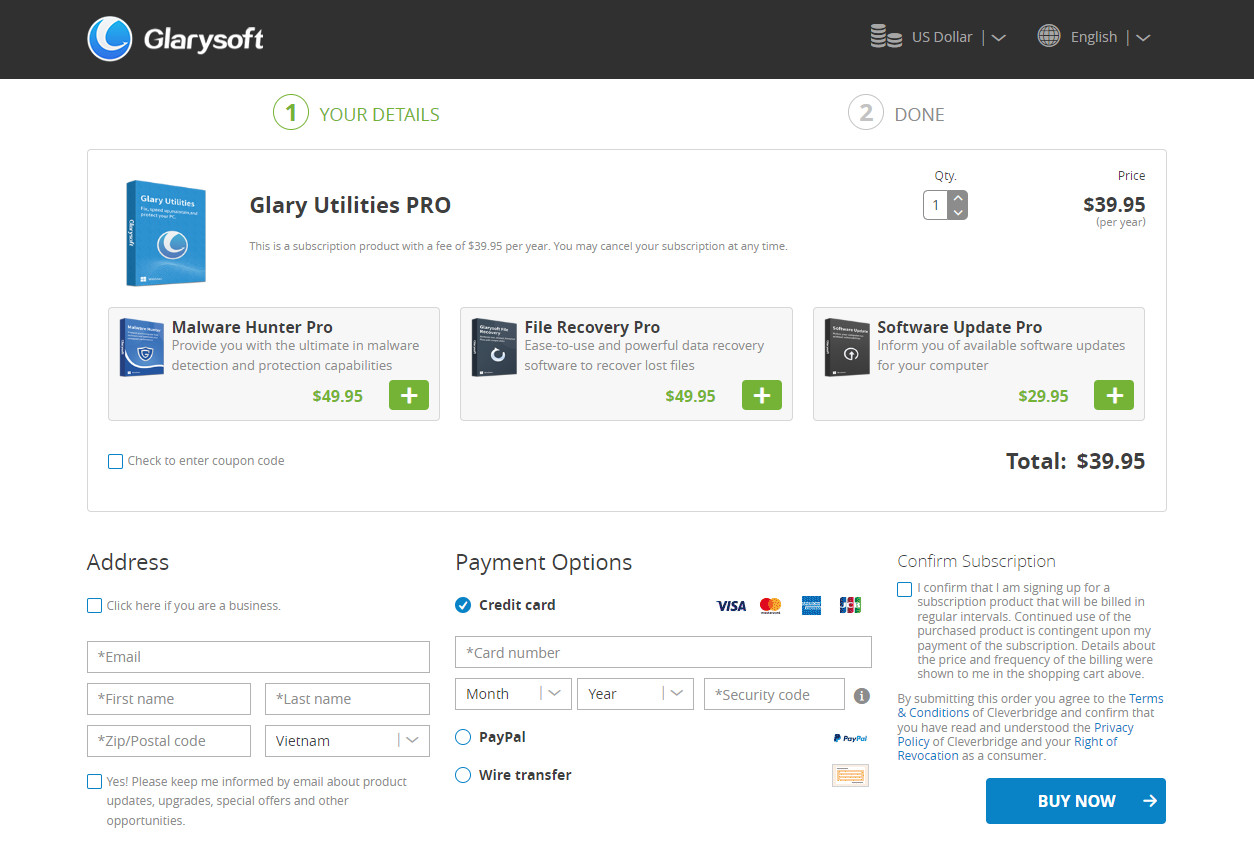The width and height of the screenshot is (1254, 844).
Task: Select the PayPal payment option
Action: (463, 737)
